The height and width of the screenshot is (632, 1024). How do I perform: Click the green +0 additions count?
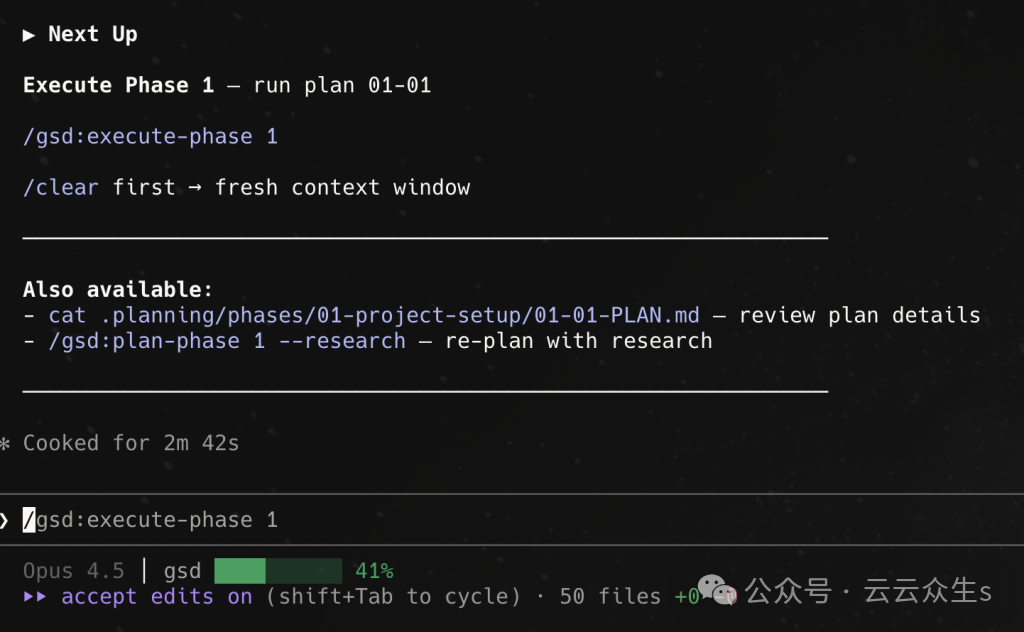(686, 596)
